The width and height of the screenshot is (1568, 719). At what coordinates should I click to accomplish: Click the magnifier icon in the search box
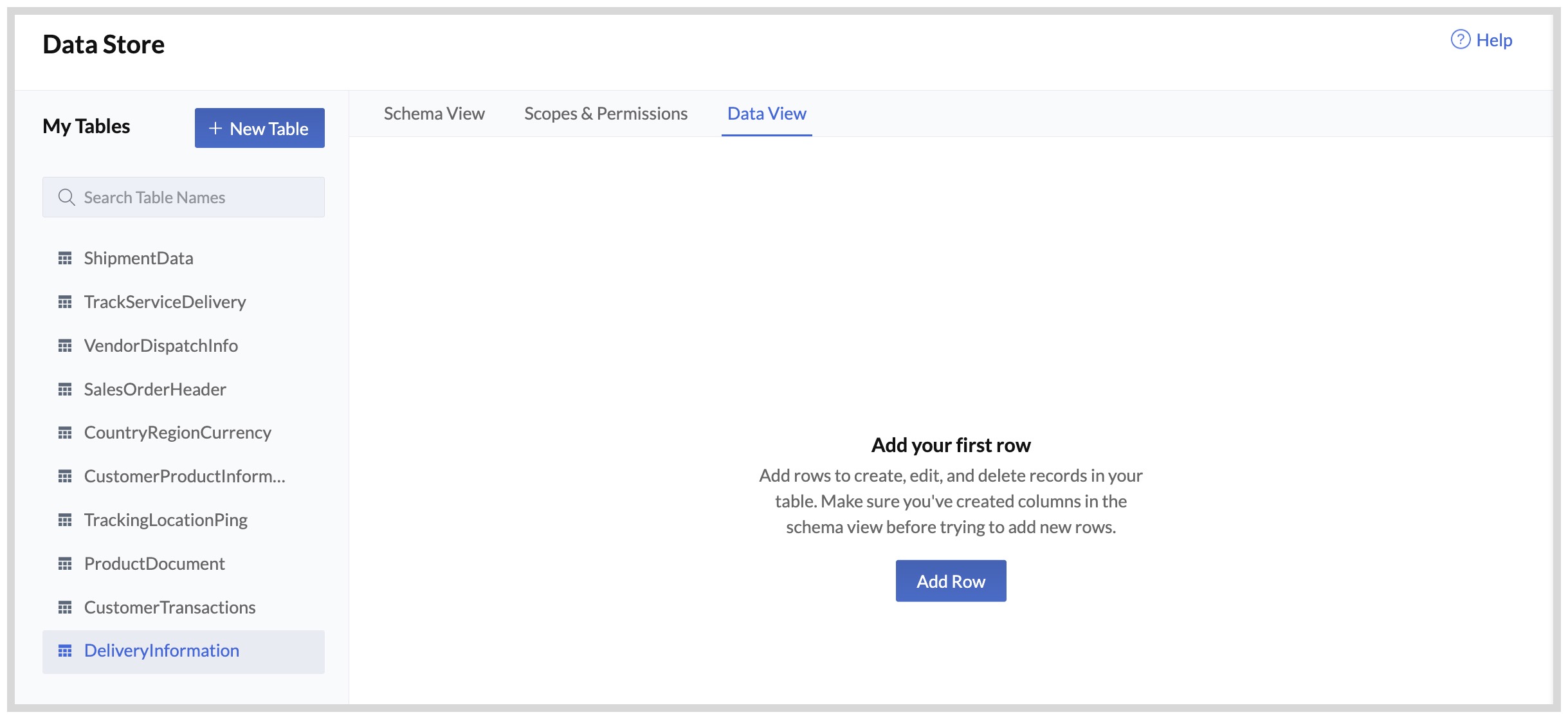(x=66, y=197)
